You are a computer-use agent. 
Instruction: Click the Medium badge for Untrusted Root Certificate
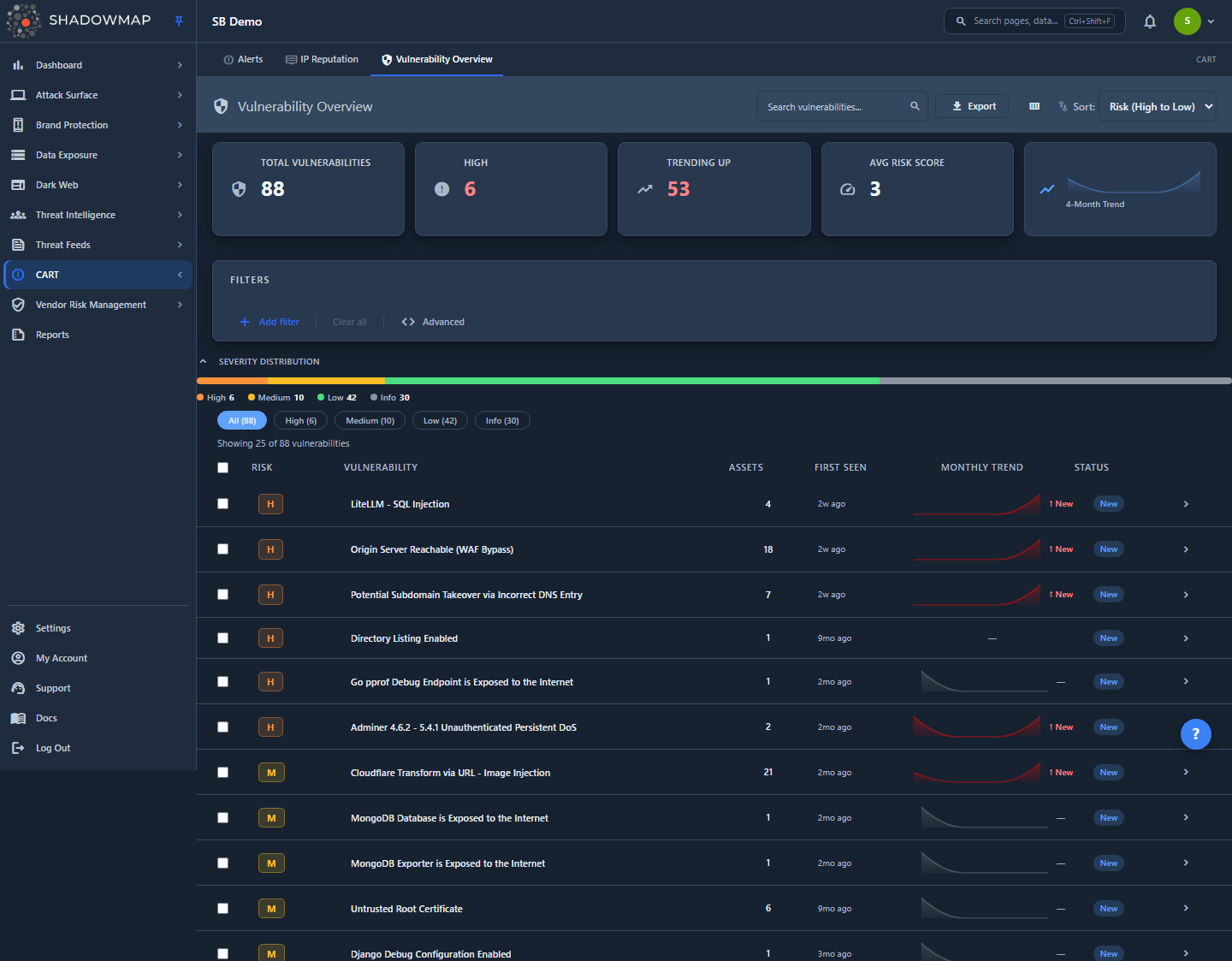coord(271,909)
